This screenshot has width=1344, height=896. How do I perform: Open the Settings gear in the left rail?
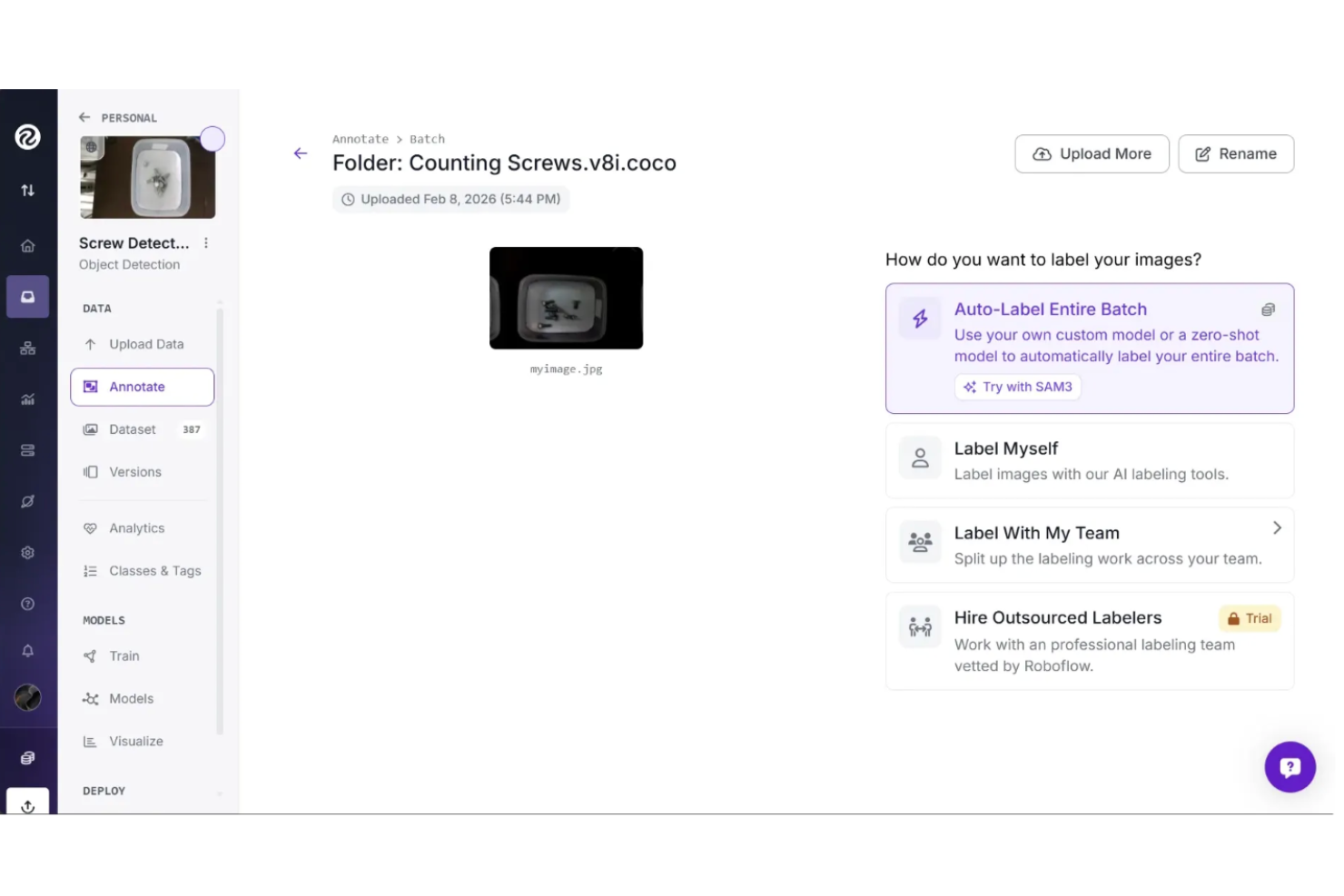coord(28,552)
